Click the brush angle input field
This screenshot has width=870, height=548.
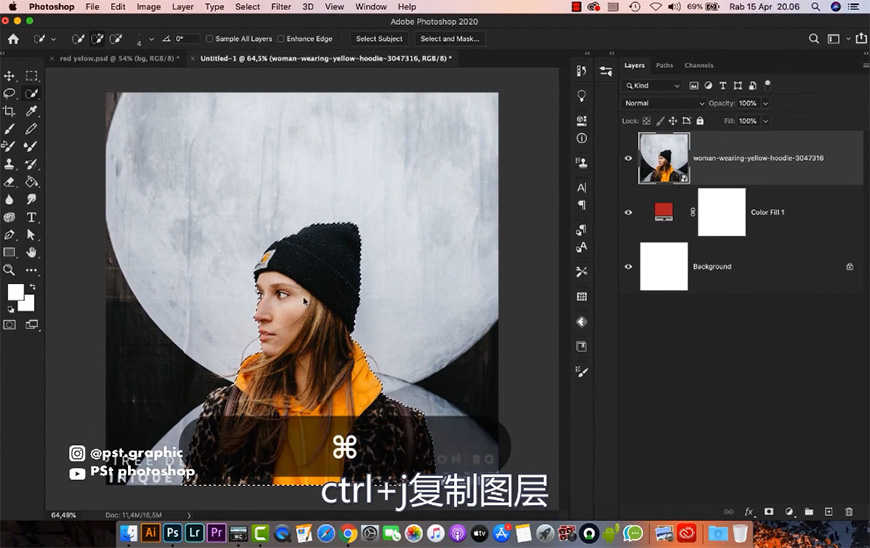(x=186, y=39)
